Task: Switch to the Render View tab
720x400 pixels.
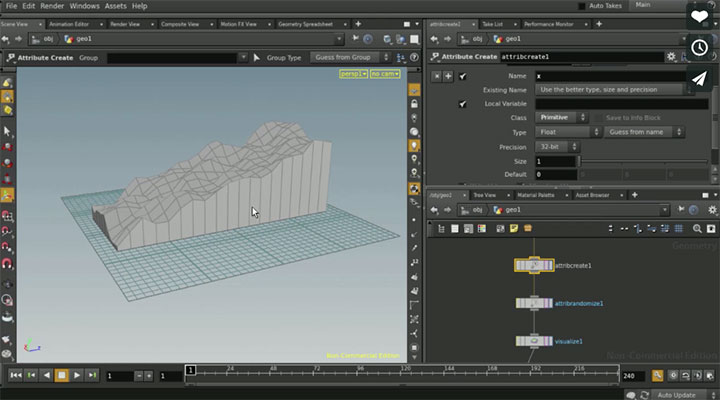Action: [125, 24]
